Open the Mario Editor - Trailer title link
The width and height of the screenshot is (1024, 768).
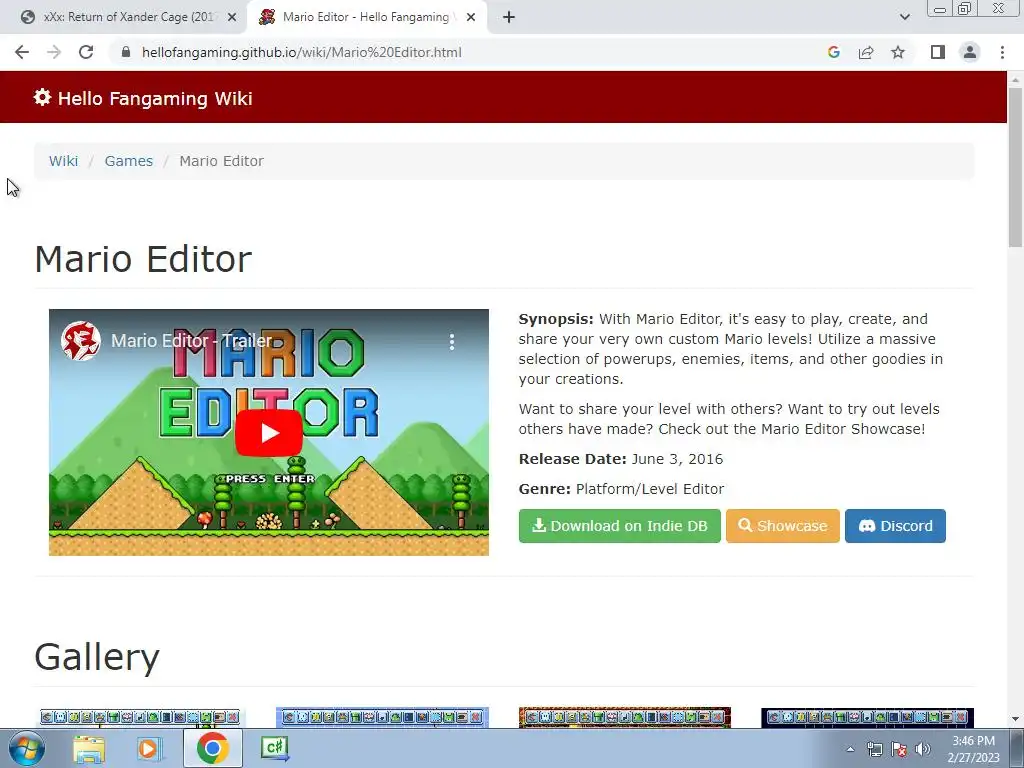(191, 341)
